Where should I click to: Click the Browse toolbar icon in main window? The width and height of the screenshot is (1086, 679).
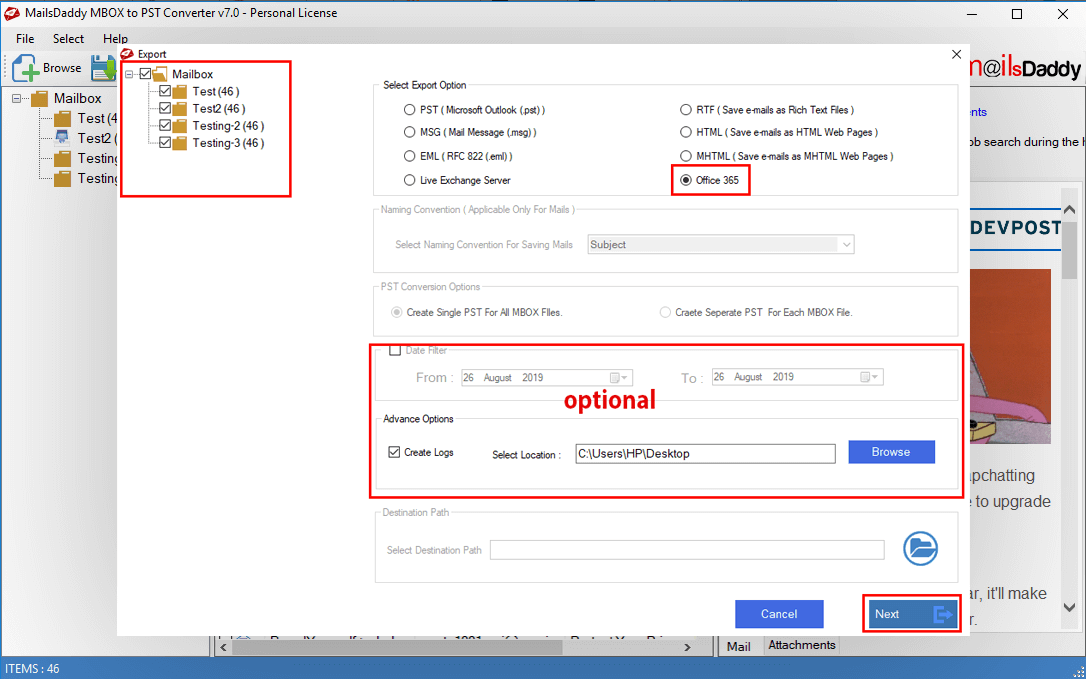coord(25,68)
